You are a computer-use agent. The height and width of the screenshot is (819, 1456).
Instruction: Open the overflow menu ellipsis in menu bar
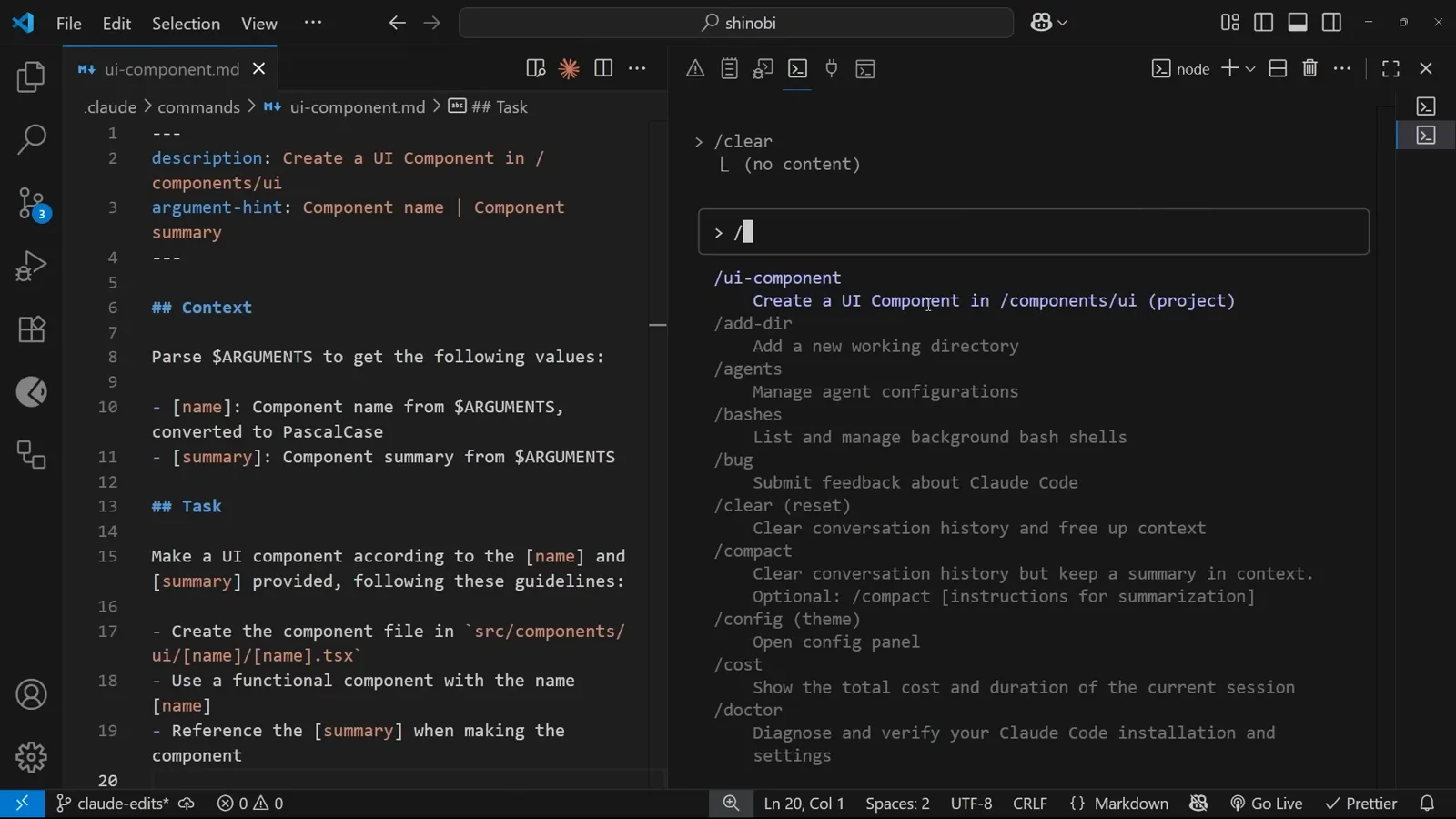click(x=313, y=23)
